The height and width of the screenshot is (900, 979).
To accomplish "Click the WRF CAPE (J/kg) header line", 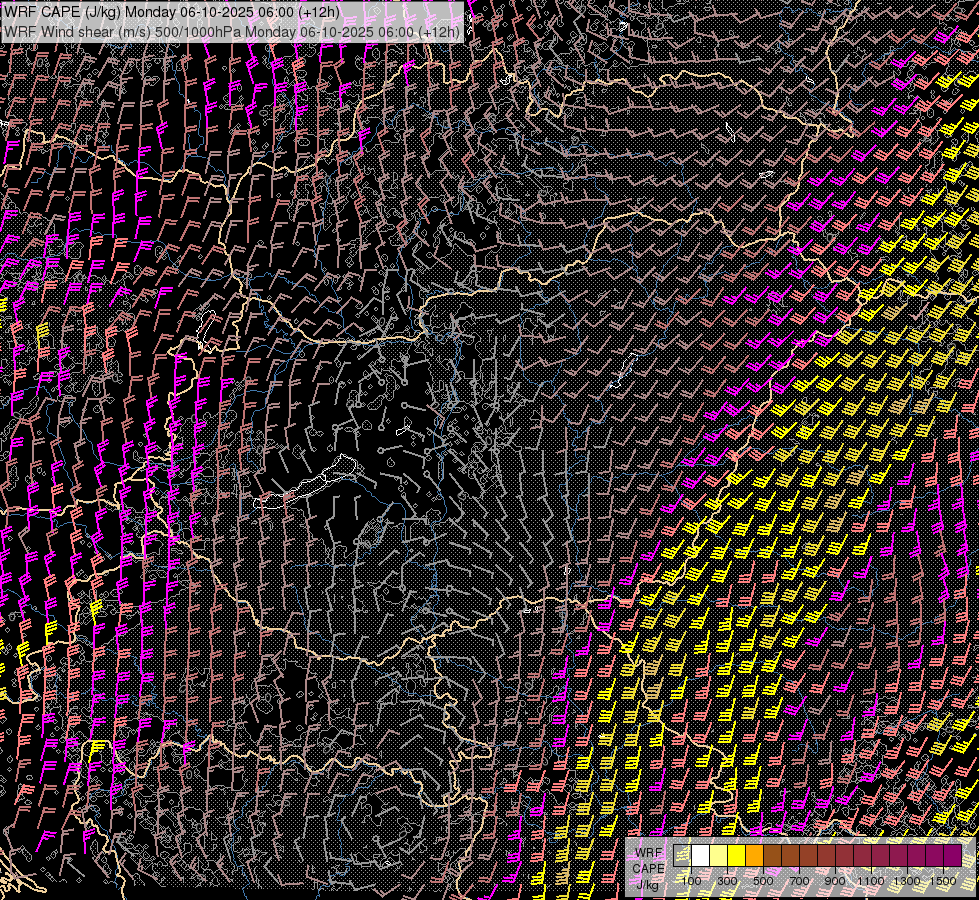I will pos(172,12).
